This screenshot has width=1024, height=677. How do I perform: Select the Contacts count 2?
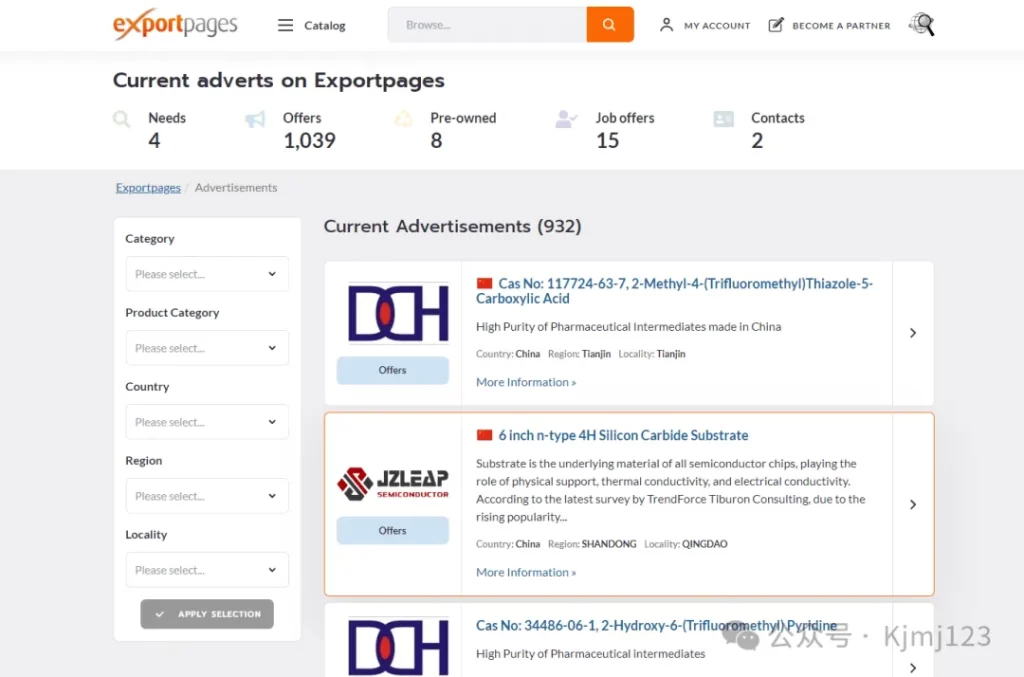click(757, 140)
